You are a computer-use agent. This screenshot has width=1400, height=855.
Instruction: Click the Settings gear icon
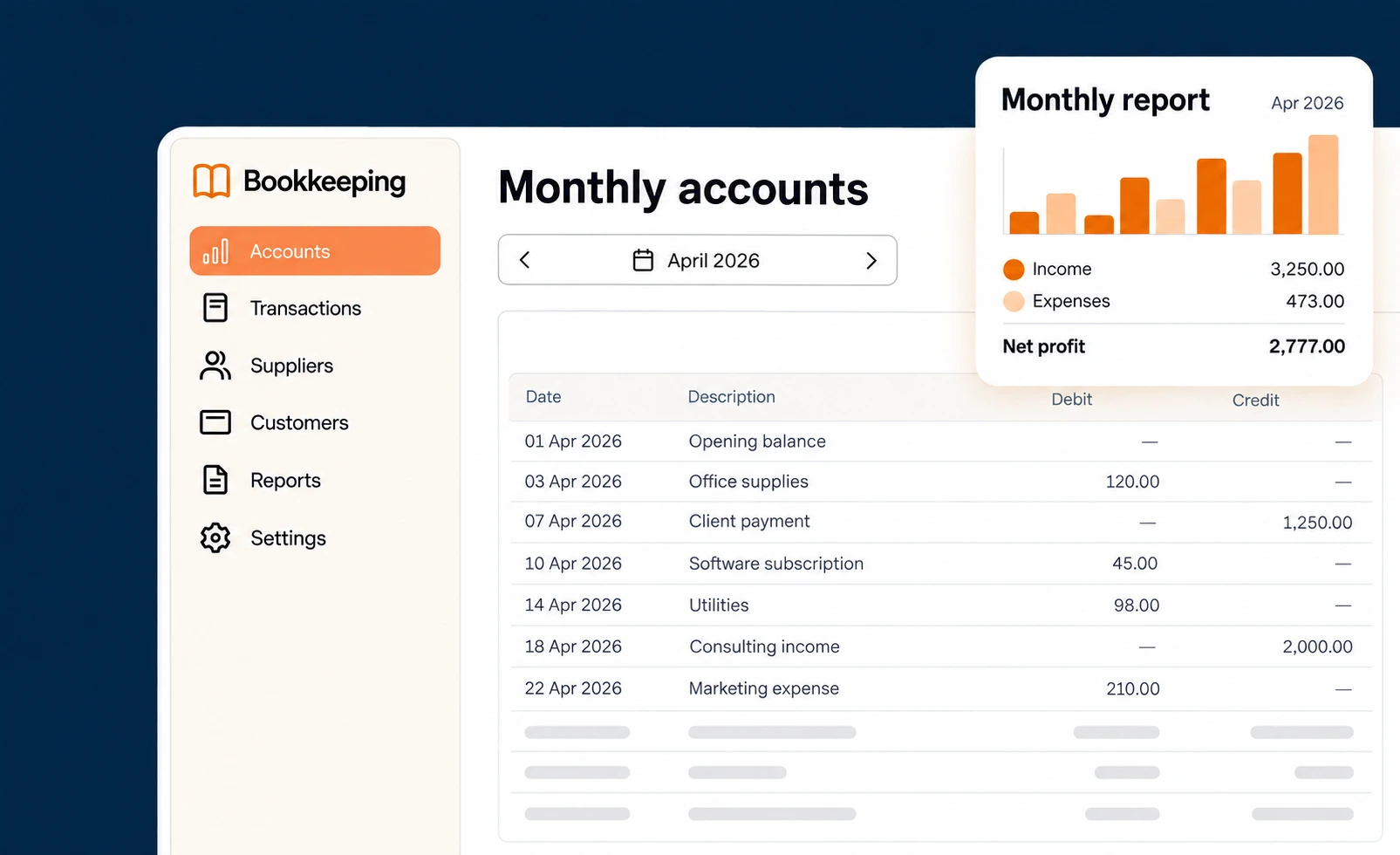215,538
